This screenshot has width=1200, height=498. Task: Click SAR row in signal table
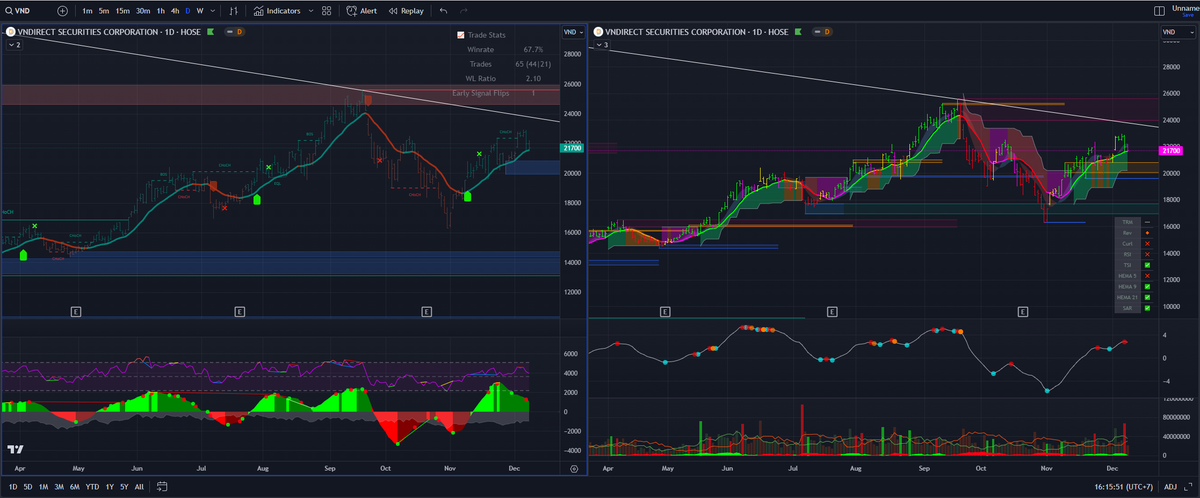[x=1136, y=308]
